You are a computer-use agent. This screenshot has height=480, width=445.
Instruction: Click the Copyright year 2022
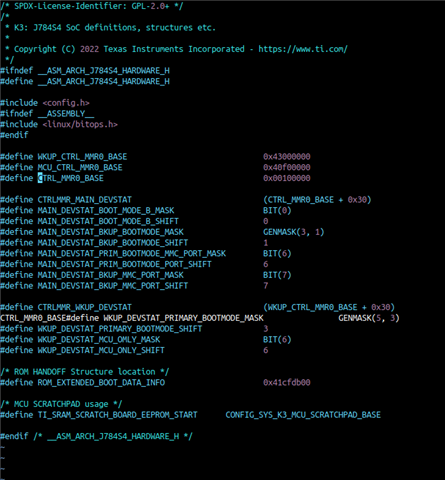89,49
